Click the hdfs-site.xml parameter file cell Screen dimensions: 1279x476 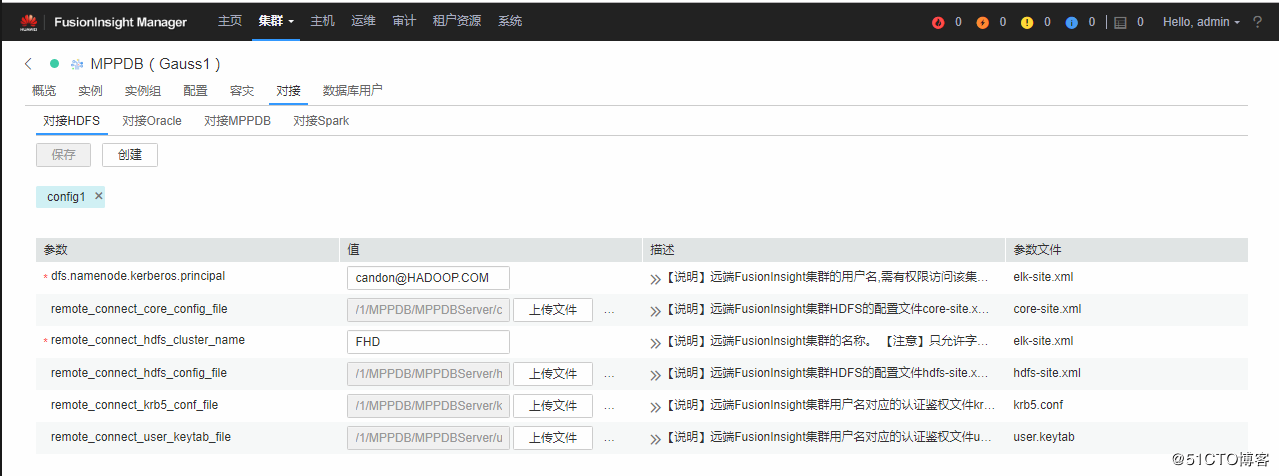coord(1047,373)
